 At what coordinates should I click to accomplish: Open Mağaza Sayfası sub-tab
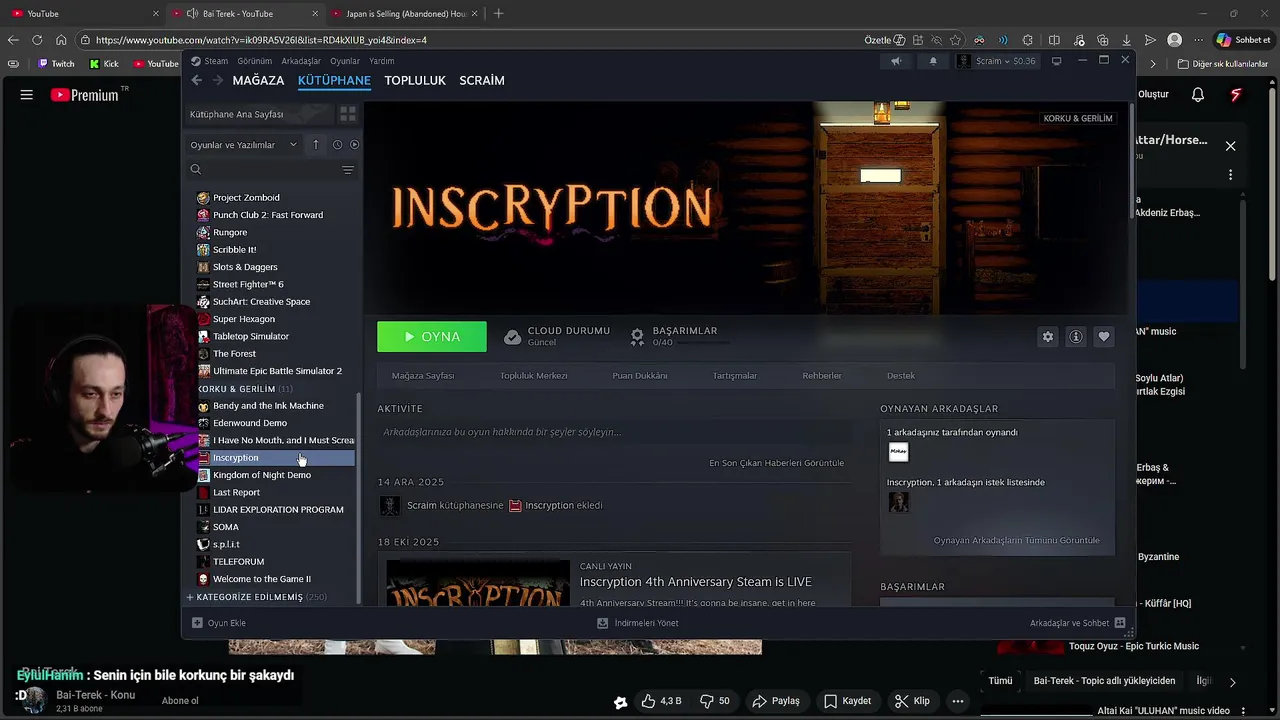click(x=423, y=376)
